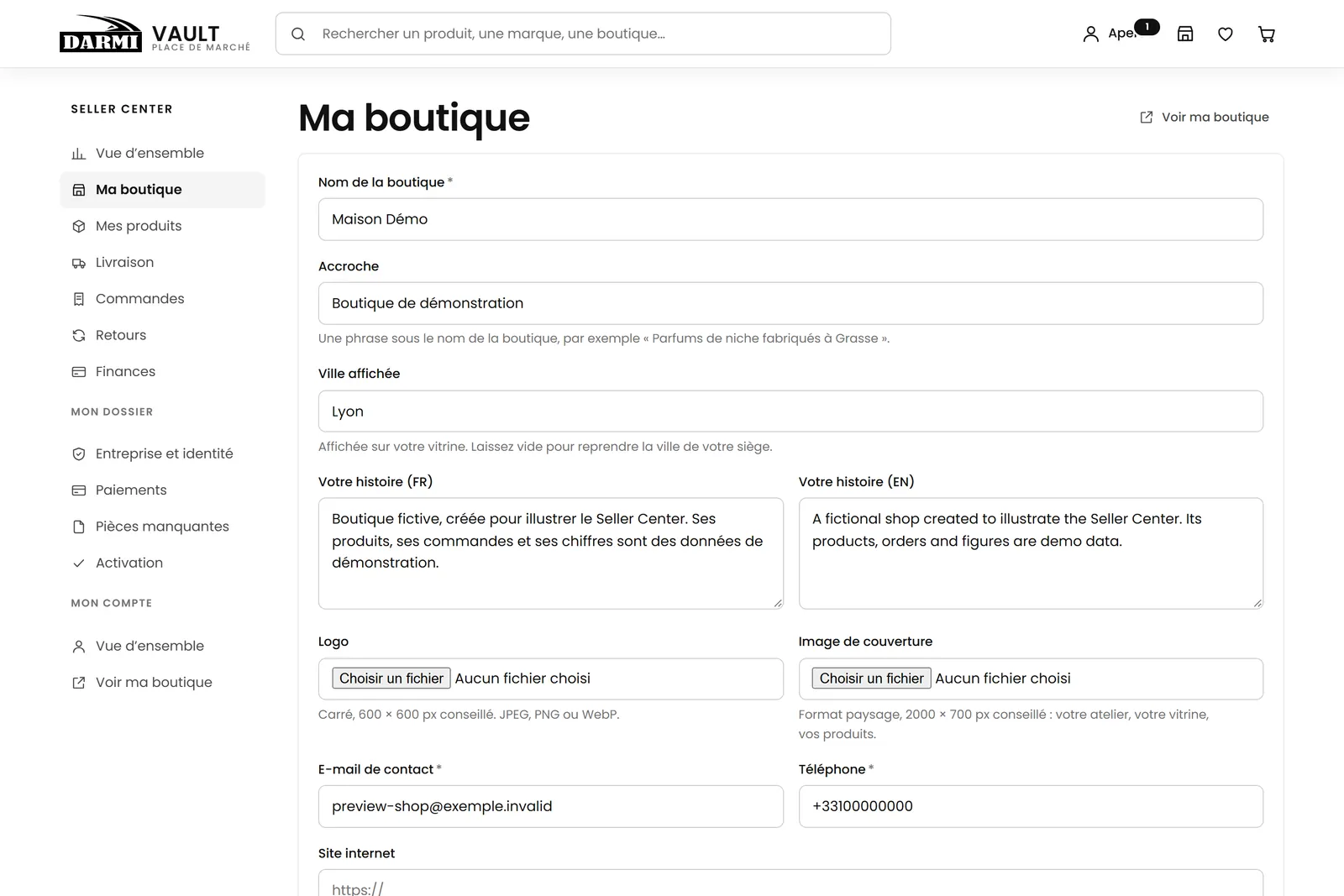This screenshot has height=896, width=1344.
Task: Open Finances in sidebar
Action: 162,371
